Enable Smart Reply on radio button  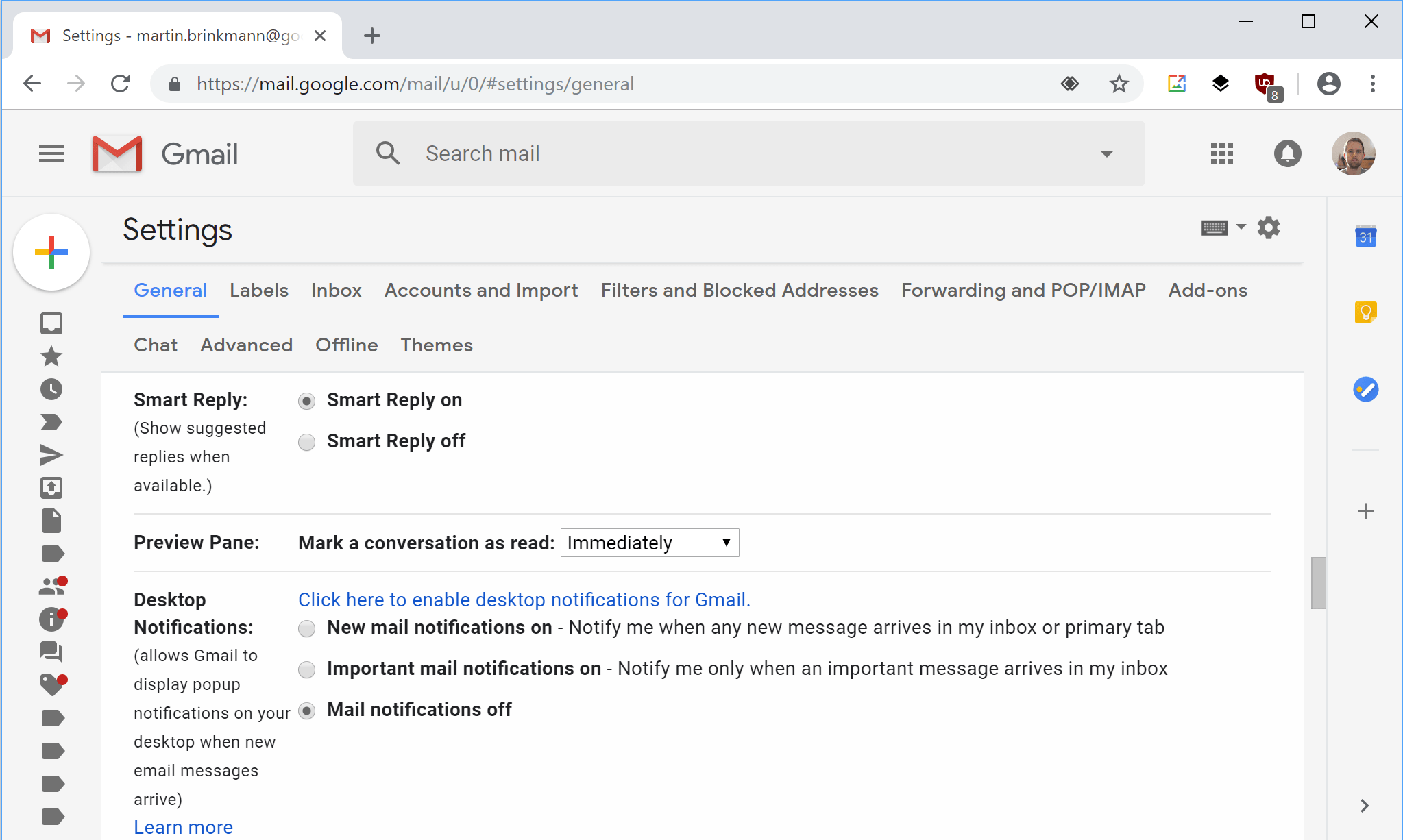point(307,400)
